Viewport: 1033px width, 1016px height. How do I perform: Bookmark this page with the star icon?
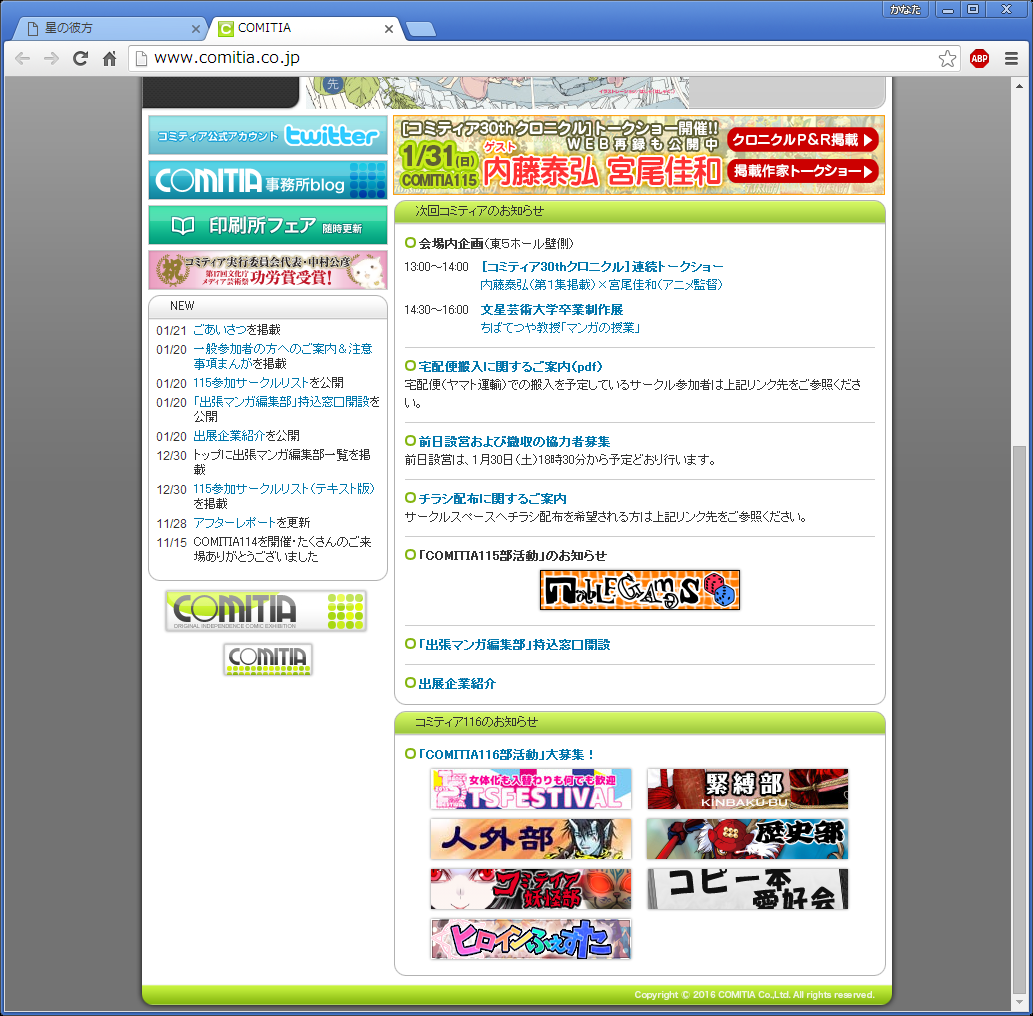pyautogui.click(x=947, y=59)
